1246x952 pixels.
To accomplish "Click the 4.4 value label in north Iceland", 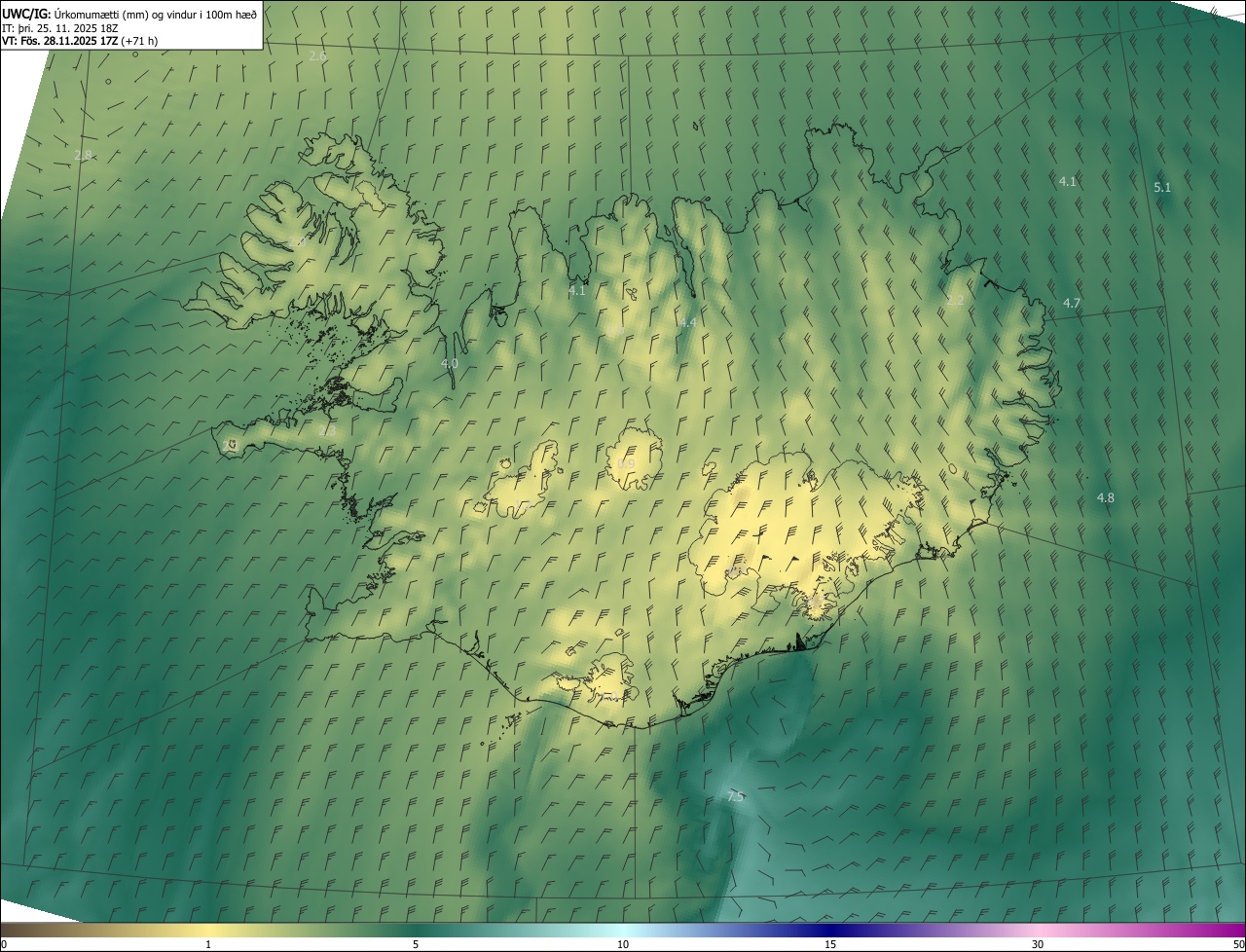I will click(x=688, y=322).
